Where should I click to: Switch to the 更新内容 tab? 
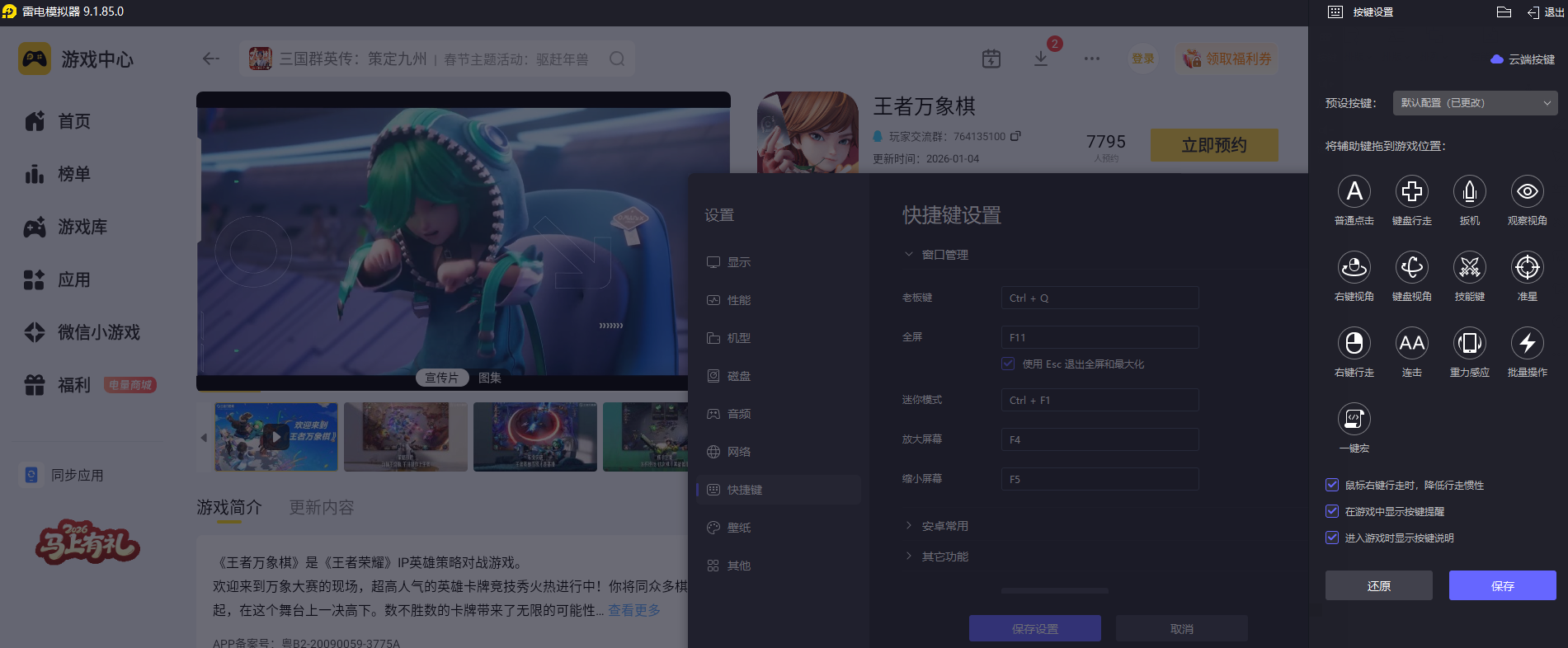(322, 508)
